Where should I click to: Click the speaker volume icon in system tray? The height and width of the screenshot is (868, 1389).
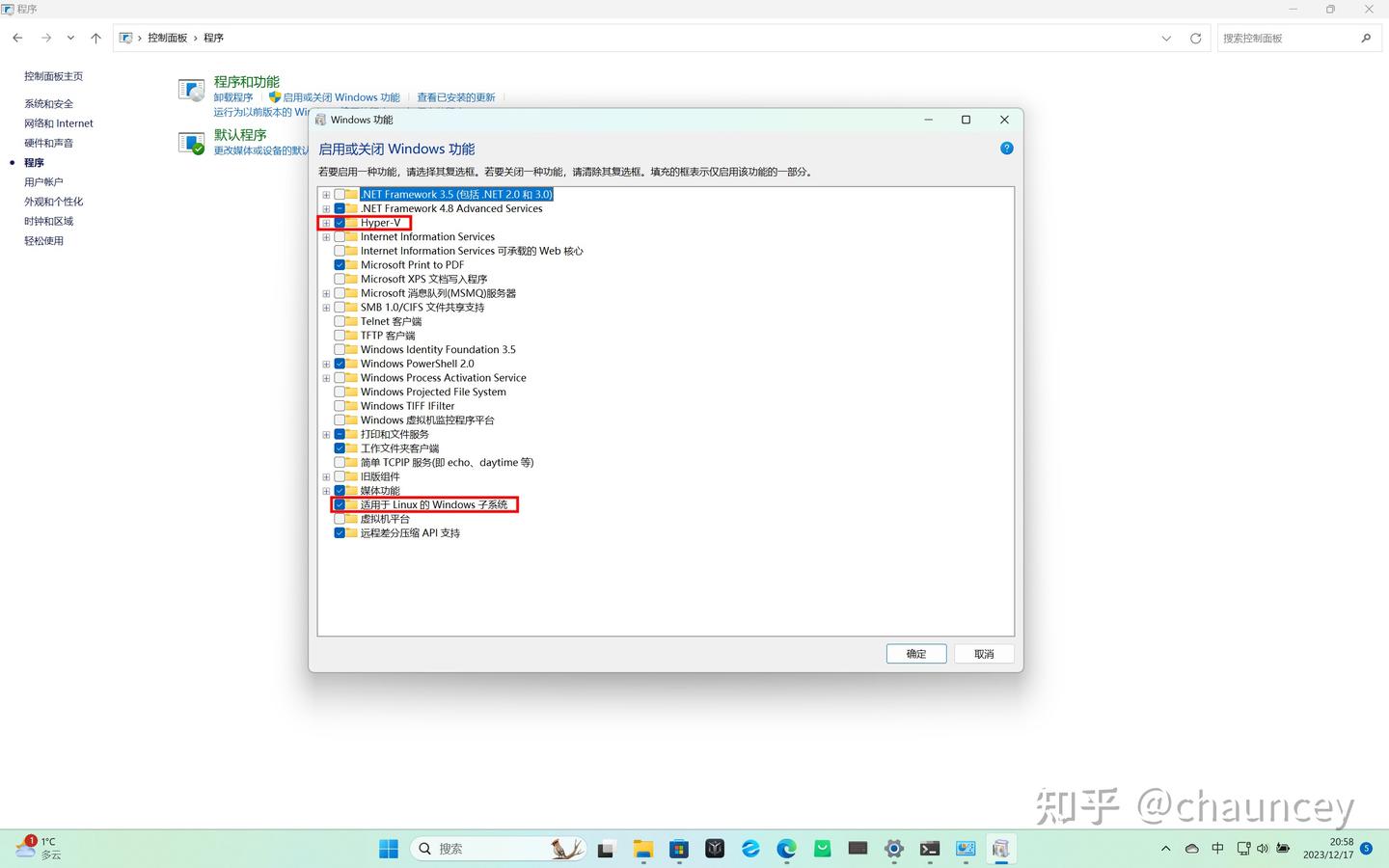pyautogui.click(x=1262, y=849)
